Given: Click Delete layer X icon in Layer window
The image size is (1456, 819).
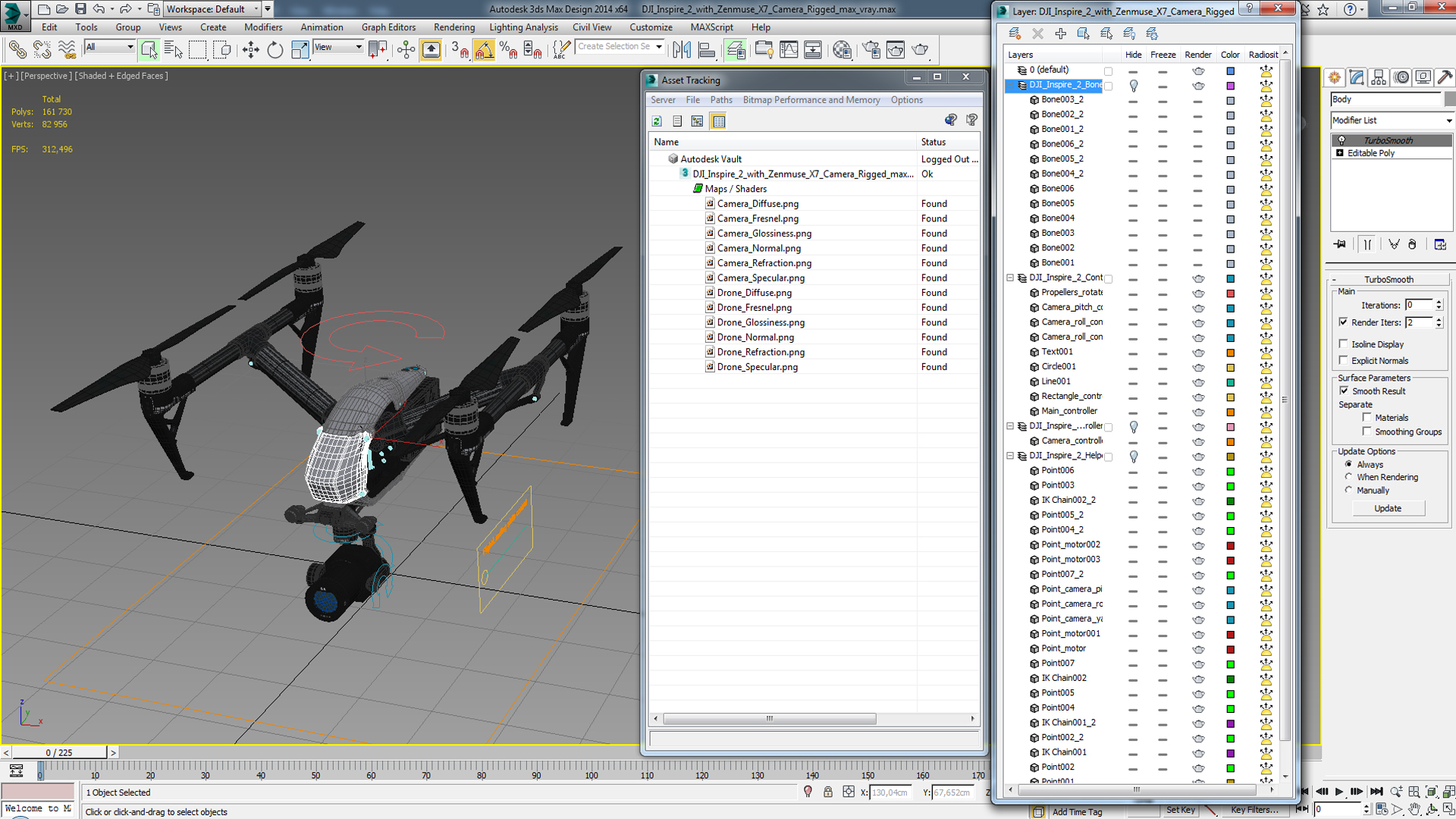Looking at the screenshot, I should 1037,33.
